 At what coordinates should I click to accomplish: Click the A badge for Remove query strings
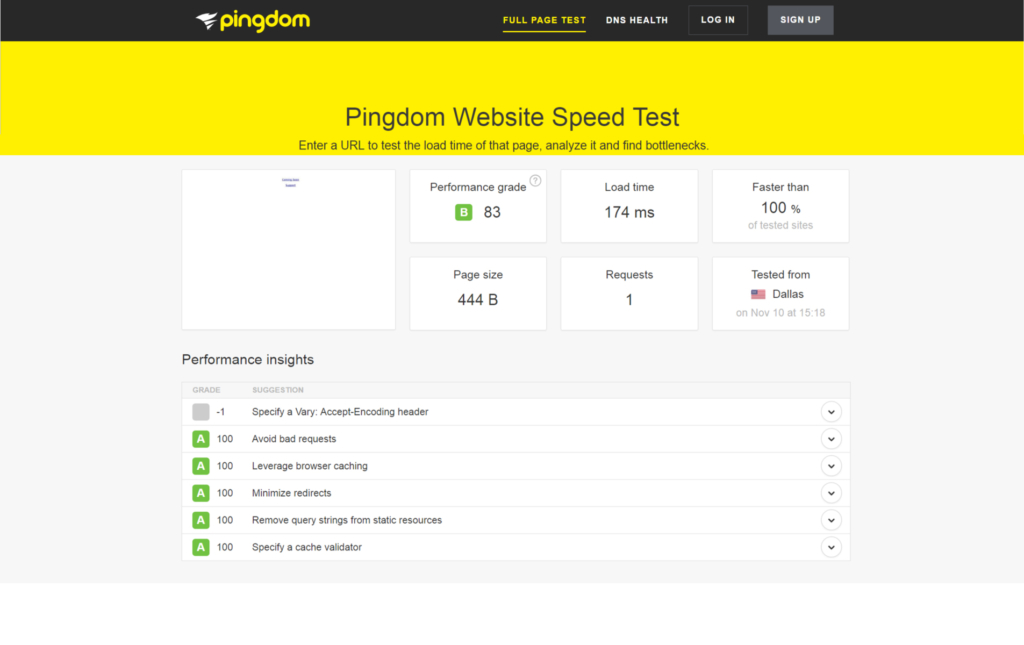tap(200, 520)
